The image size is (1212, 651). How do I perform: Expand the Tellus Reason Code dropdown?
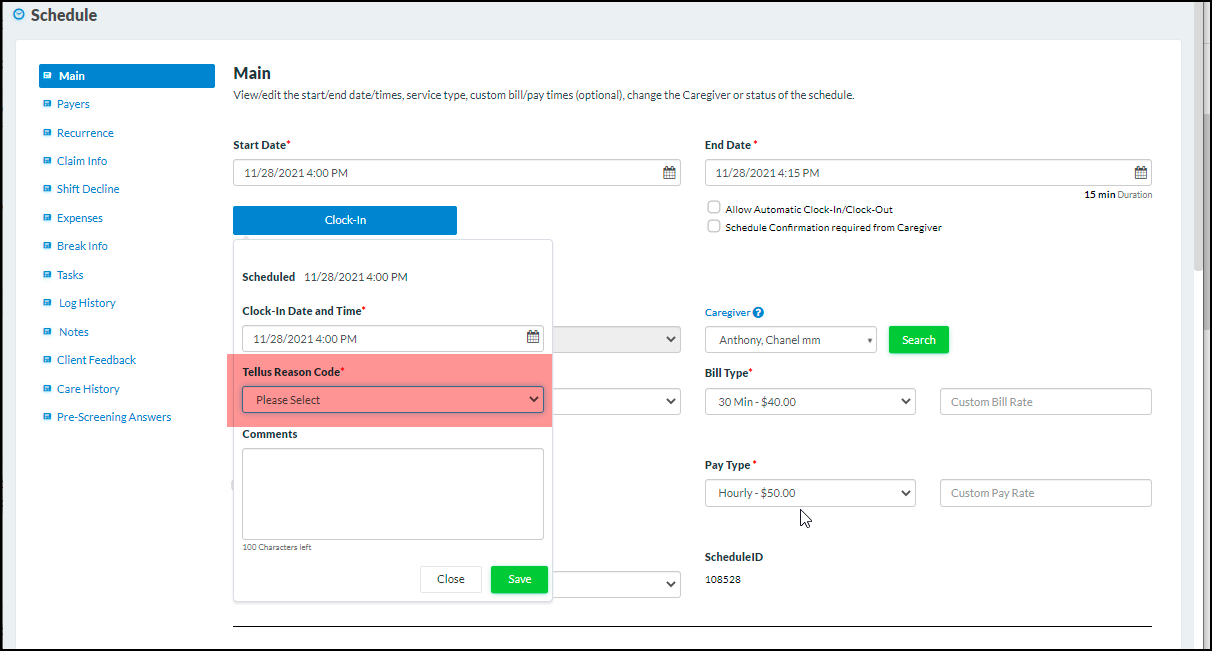tap(393, 400)
